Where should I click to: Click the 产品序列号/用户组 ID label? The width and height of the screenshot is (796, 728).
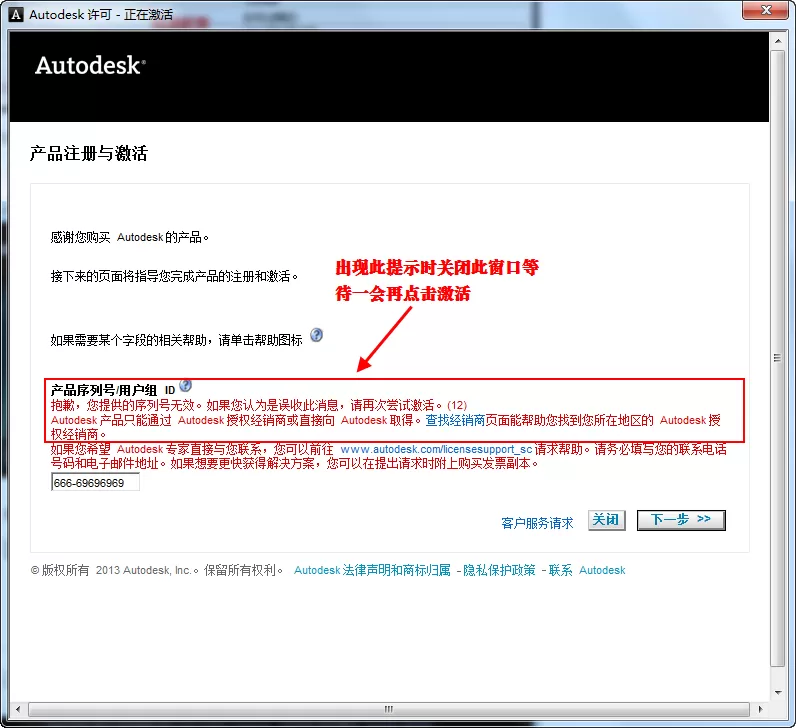tap(113, 390)
